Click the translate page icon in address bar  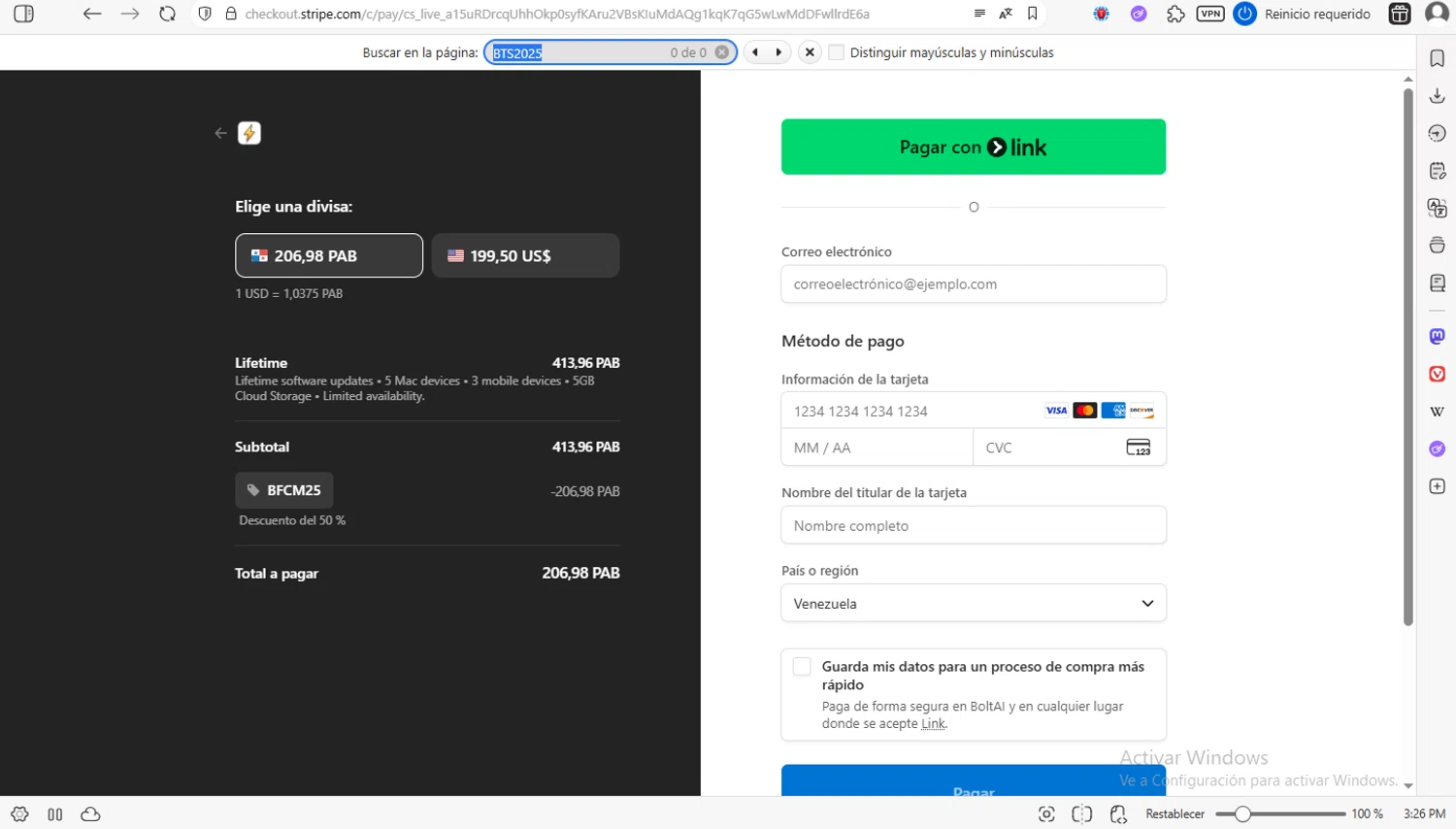1006,14
